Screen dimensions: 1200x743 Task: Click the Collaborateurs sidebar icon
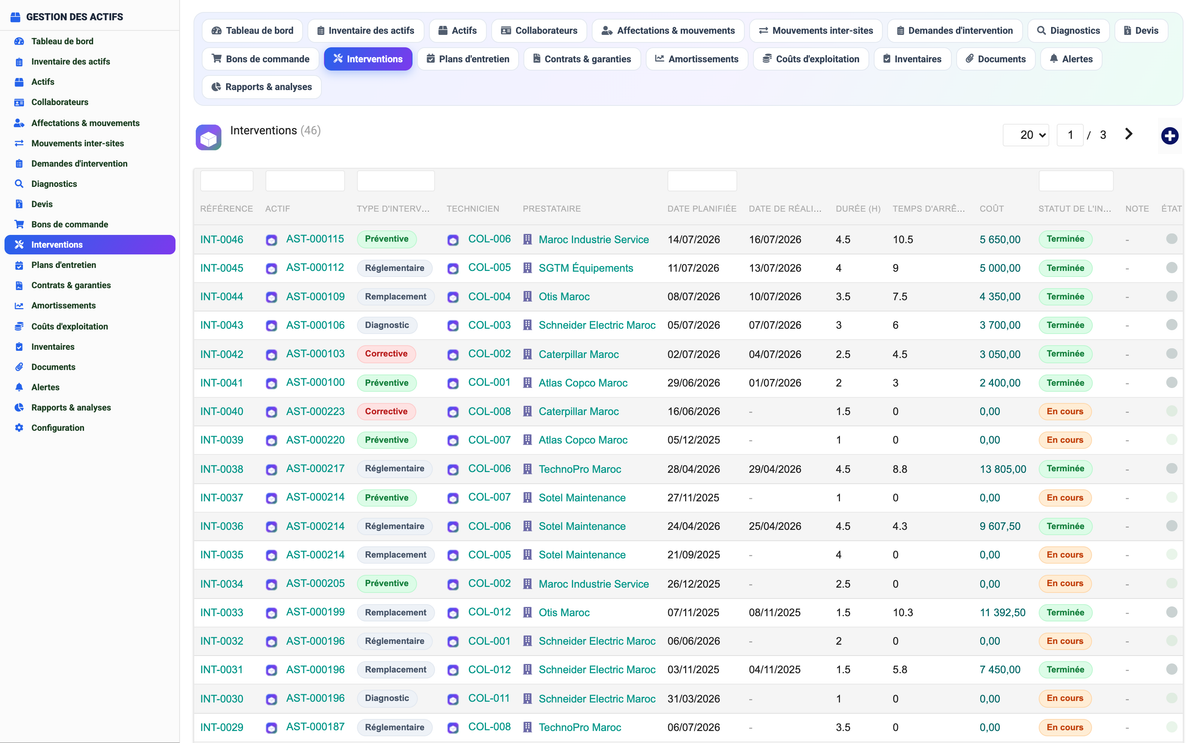(19, 102)
